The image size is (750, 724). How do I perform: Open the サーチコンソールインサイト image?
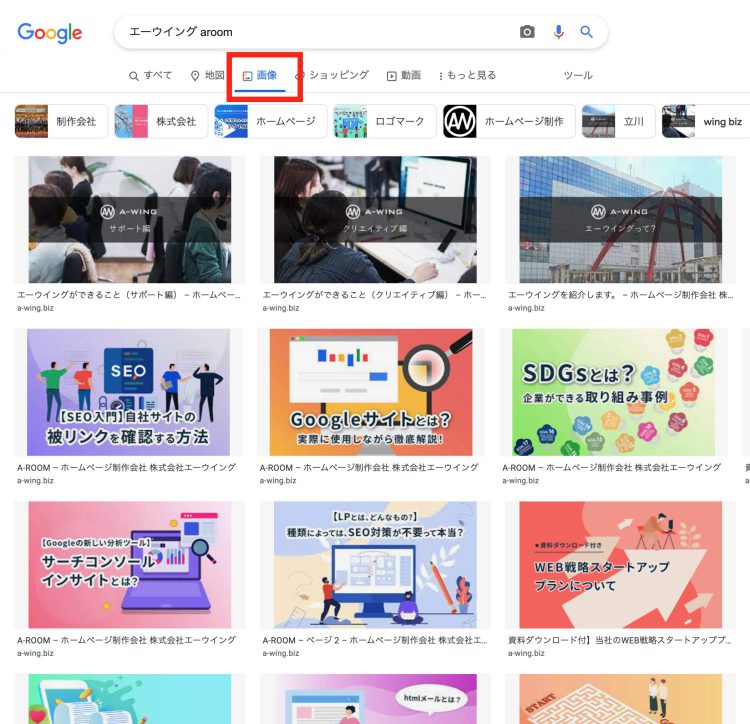point(130,565)
